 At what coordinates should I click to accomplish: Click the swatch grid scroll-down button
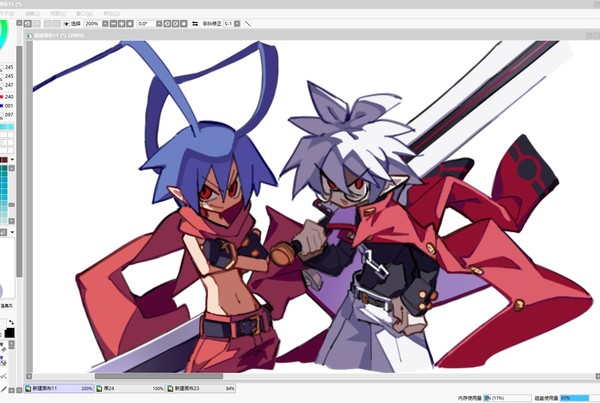tap(12, 221)
